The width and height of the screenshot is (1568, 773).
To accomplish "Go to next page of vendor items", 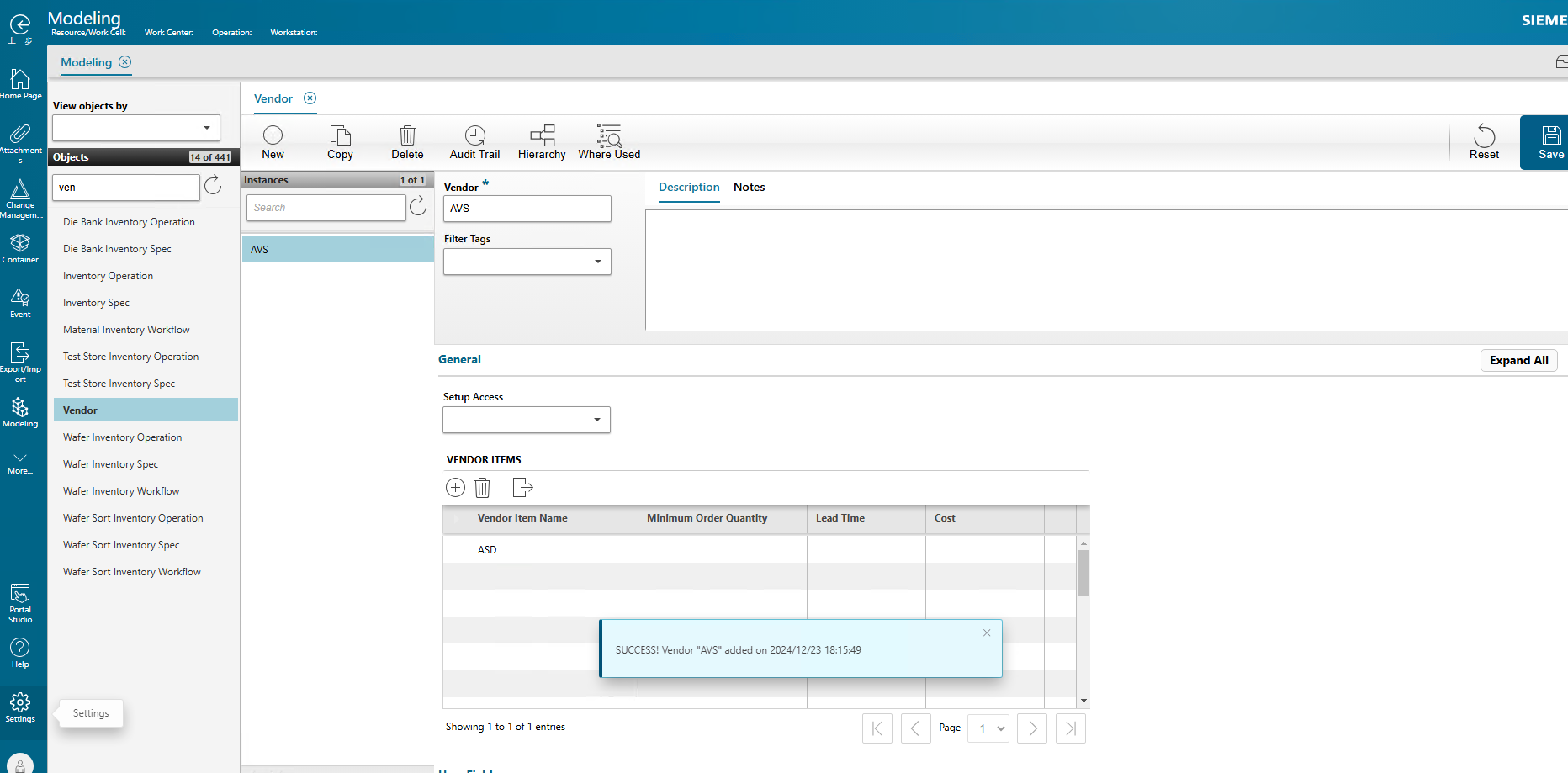I will point(1032,728).
